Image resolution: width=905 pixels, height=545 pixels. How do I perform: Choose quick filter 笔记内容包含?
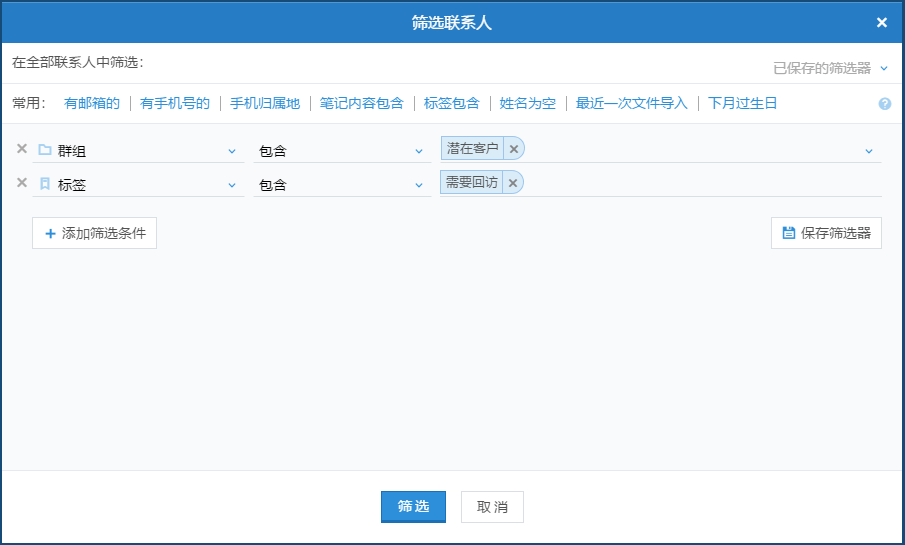(361, 103)
